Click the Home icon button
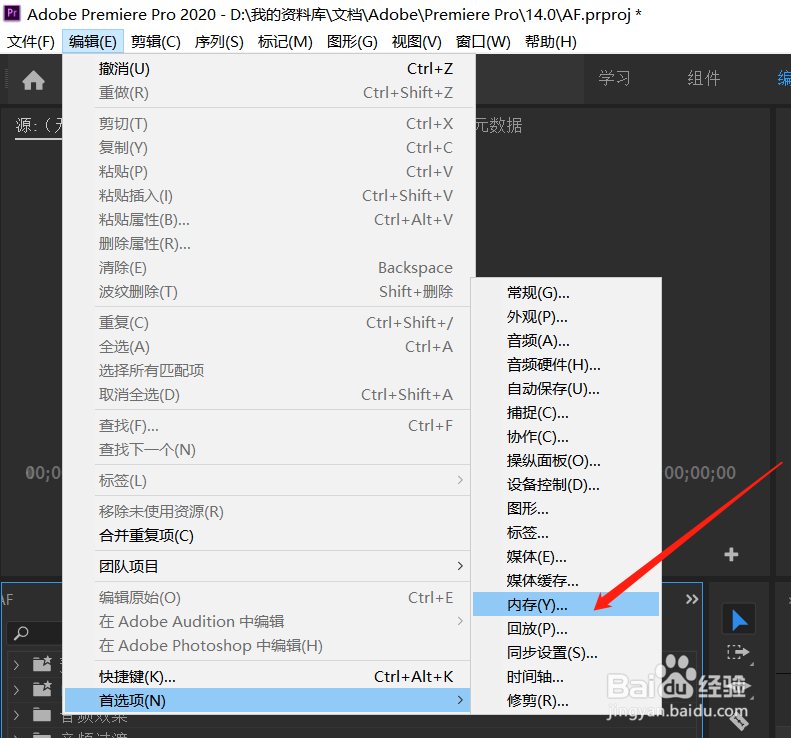Screen dimensions: 791x738 click(33, 80)
